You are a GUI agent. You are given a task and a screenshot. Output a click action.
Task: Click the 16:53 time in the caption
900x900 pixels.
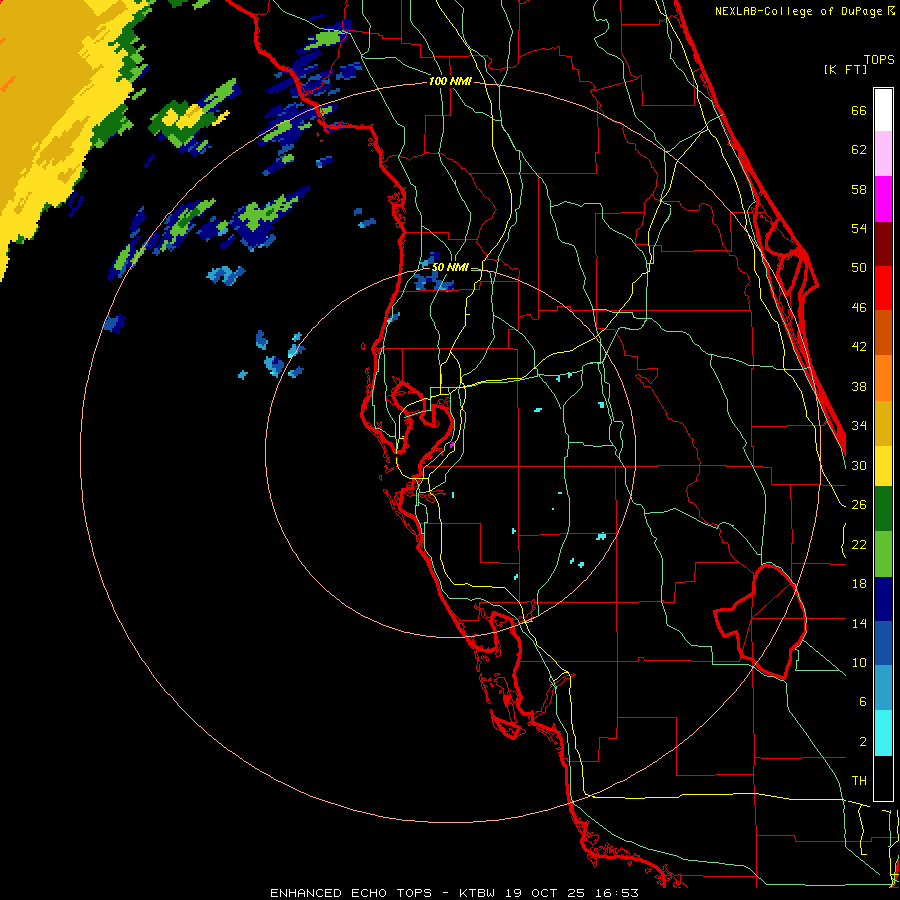617,893
